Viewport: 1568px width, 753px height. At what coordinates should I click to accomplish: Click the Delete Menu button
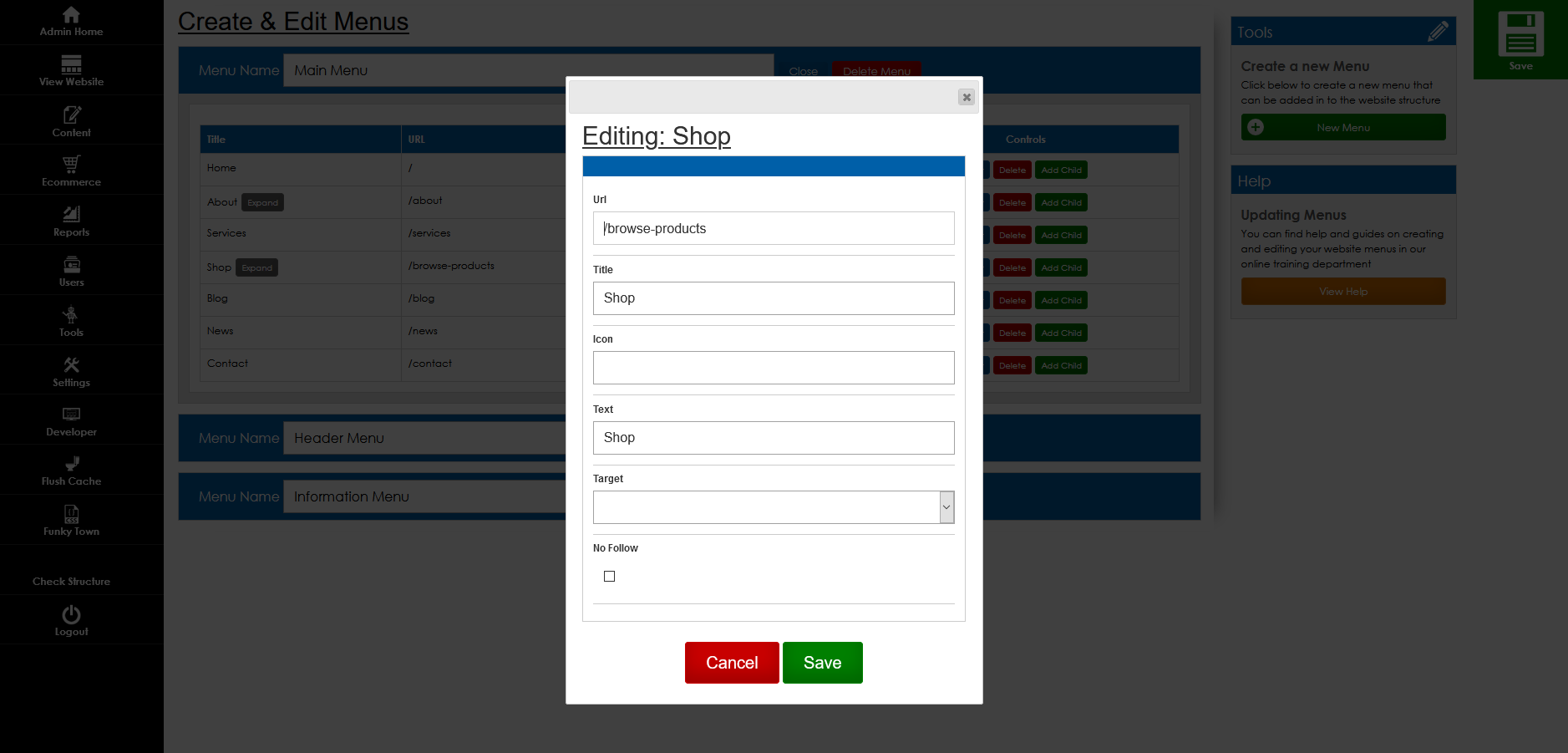click(877, 70)
